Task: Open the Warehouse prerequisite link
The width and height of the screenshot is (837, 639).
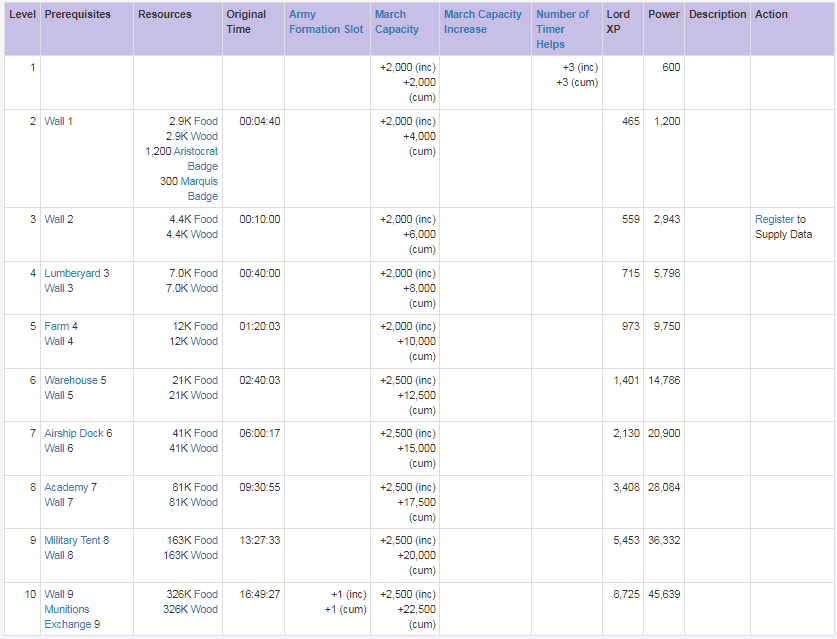Action: 71,380
